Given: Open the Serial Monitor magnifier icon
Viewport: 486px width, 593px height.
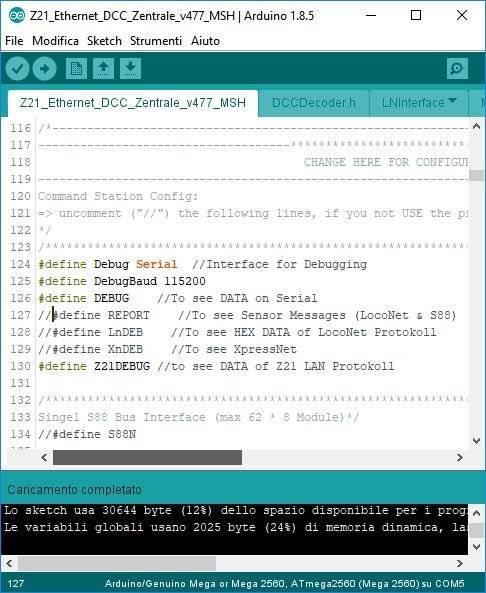Looking at the screenshot, I should (457, 68).
